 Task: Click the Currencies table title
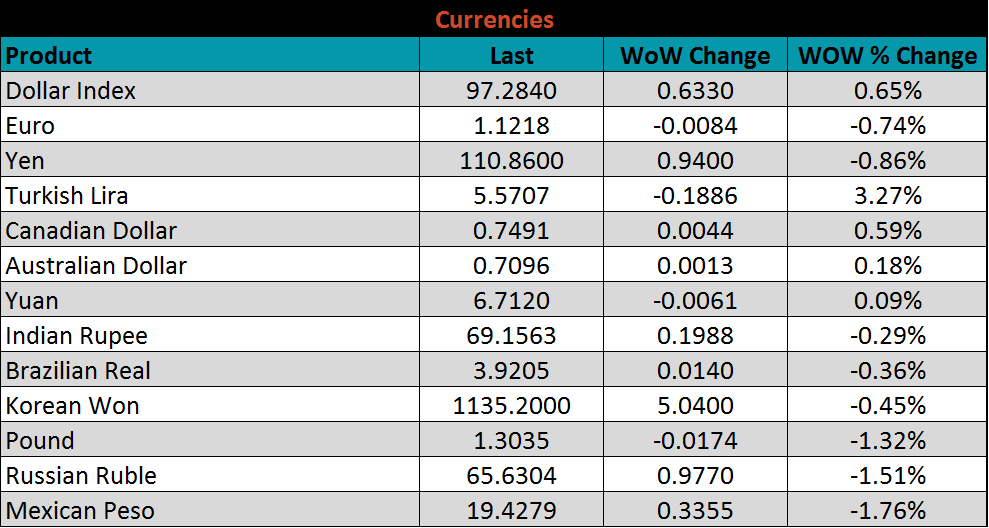[494, 19]
